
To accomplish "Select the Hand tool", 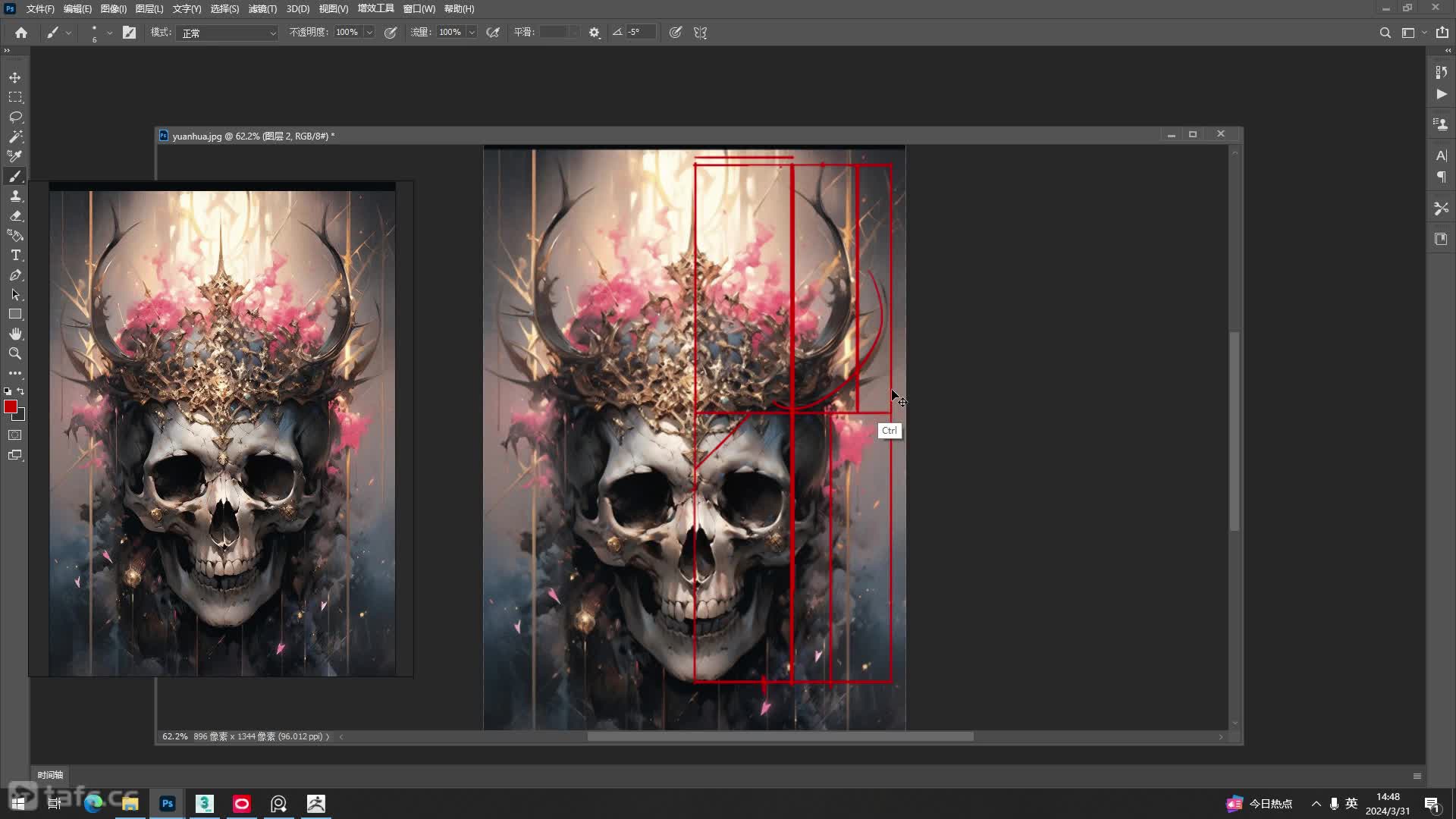I will [x=15, y=334].
